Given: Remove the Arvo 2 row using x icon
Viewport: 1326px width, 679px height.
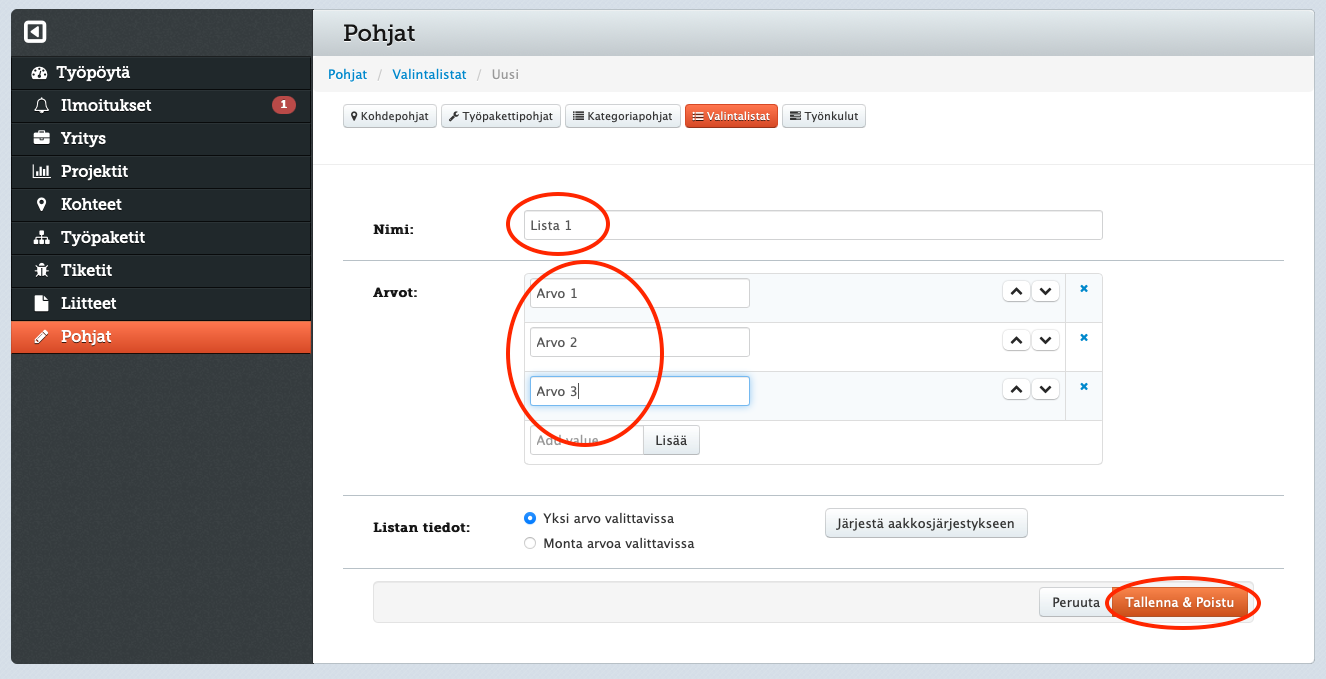Looking at the screenshot, I should [x=1083, y=338].
